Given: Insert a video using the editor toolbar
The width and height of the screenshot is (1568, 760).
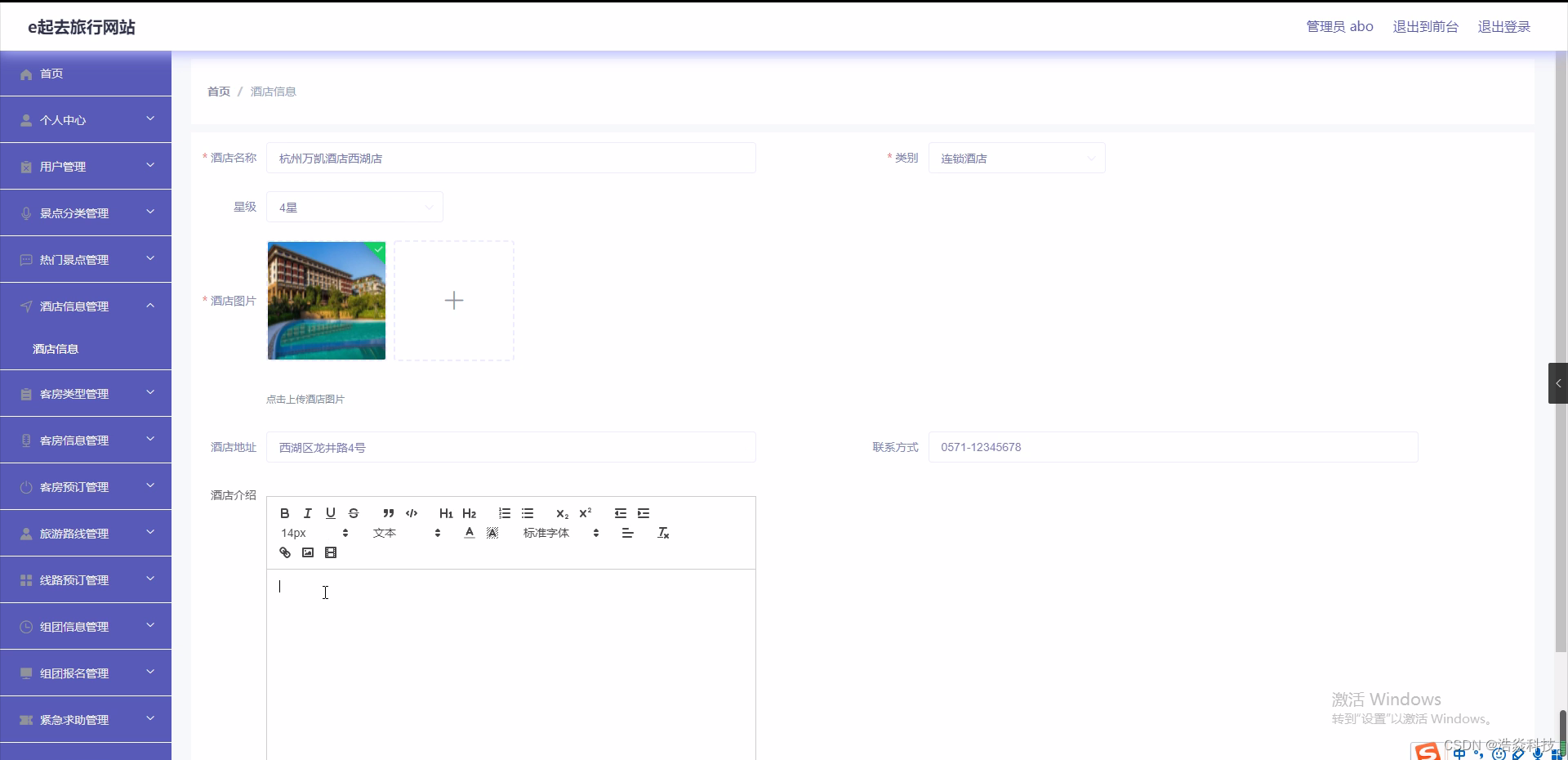Looking at the screenshot, I should tap(331, 552).
